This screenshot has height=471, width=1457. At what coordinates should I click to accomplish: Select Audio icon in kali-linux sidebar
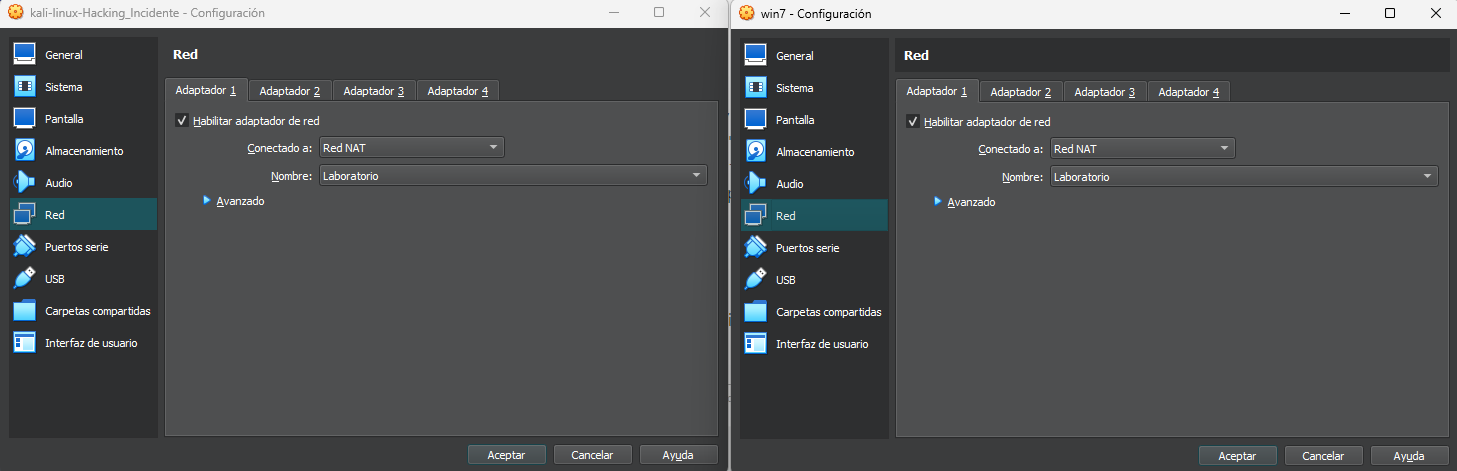(x=25, y=183)
